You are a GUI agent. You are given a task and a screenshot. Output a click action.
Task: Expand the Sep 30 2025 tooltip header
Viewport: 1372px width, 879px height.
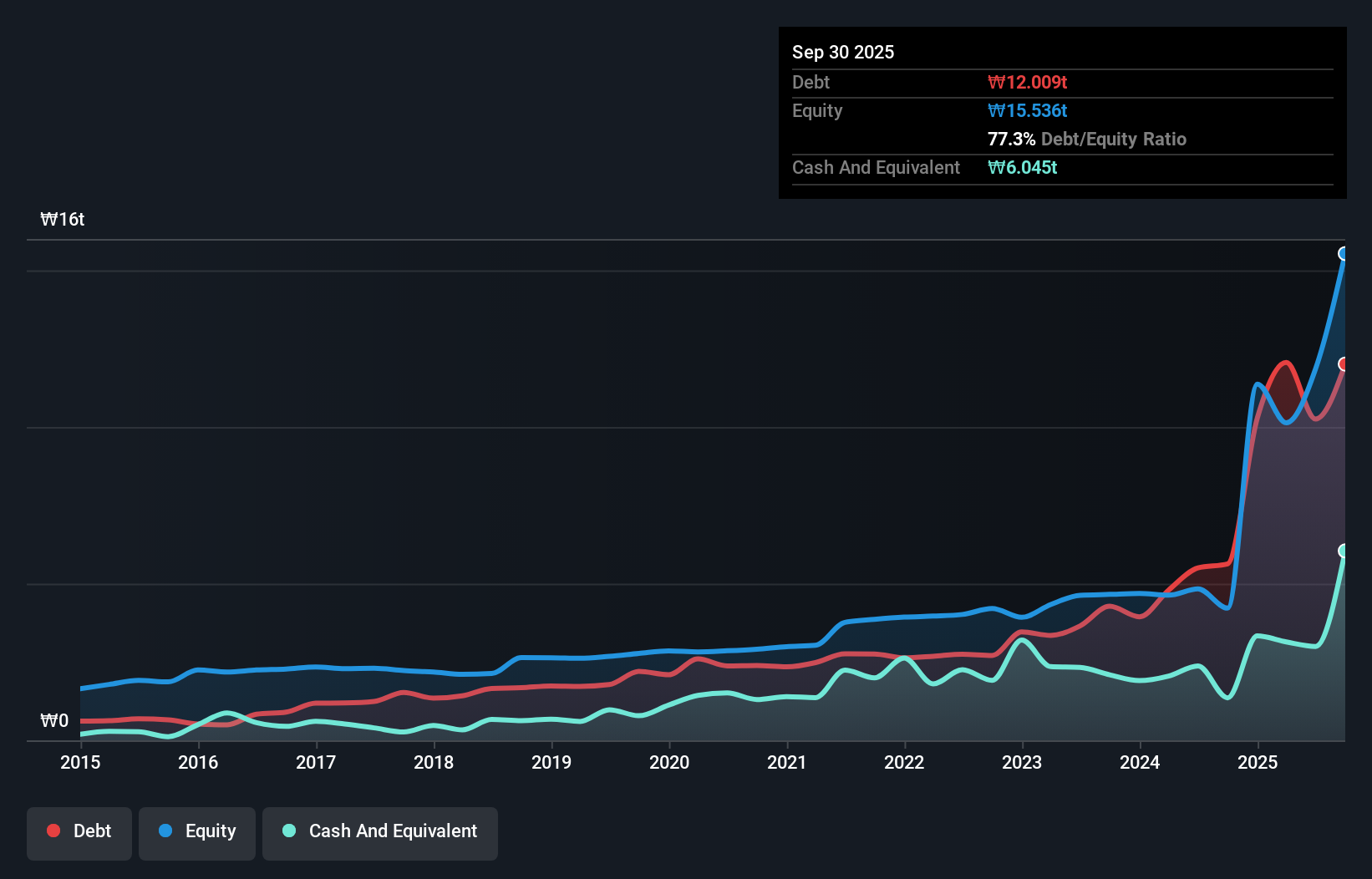[843, 52]
